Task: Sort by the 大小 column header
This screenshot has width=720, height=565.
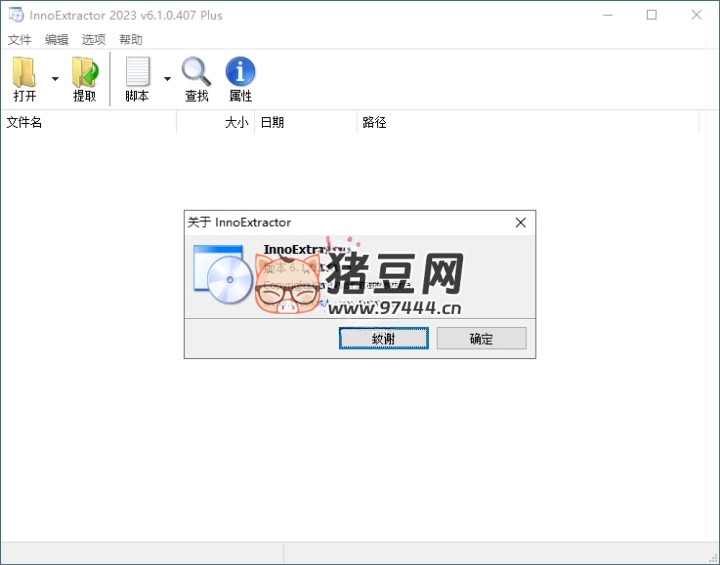Action: coord(215,123)
